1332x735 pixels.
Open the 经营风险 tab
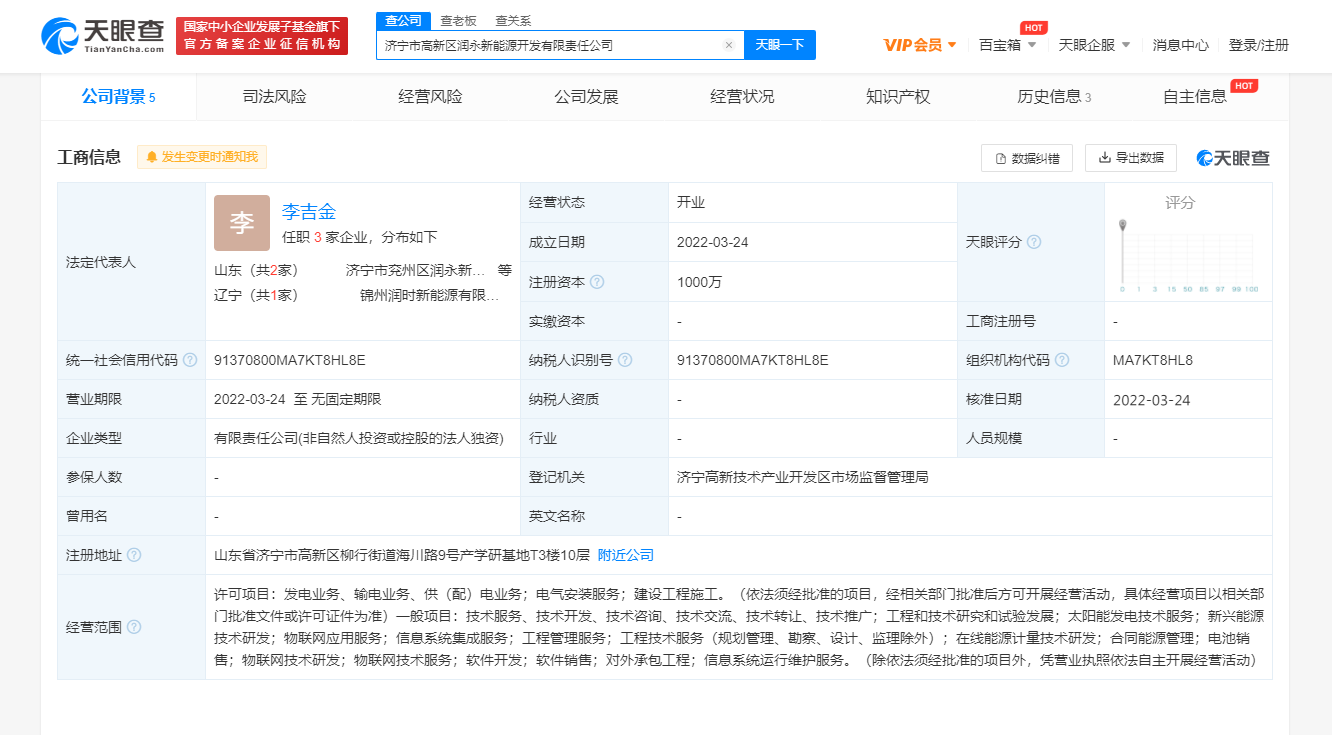point(430,97)
